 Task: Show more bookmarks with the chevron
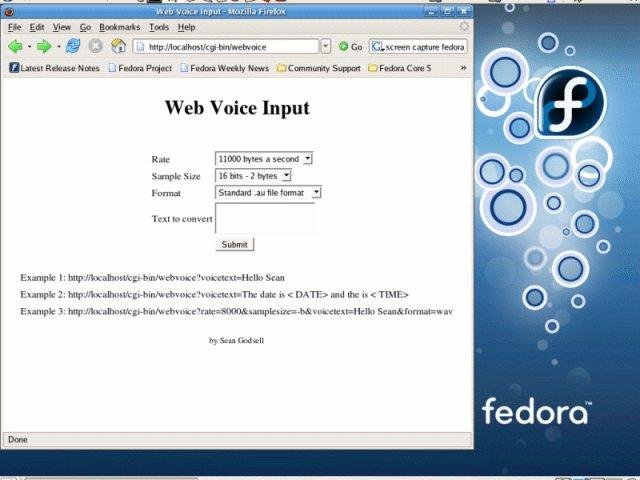463,68
